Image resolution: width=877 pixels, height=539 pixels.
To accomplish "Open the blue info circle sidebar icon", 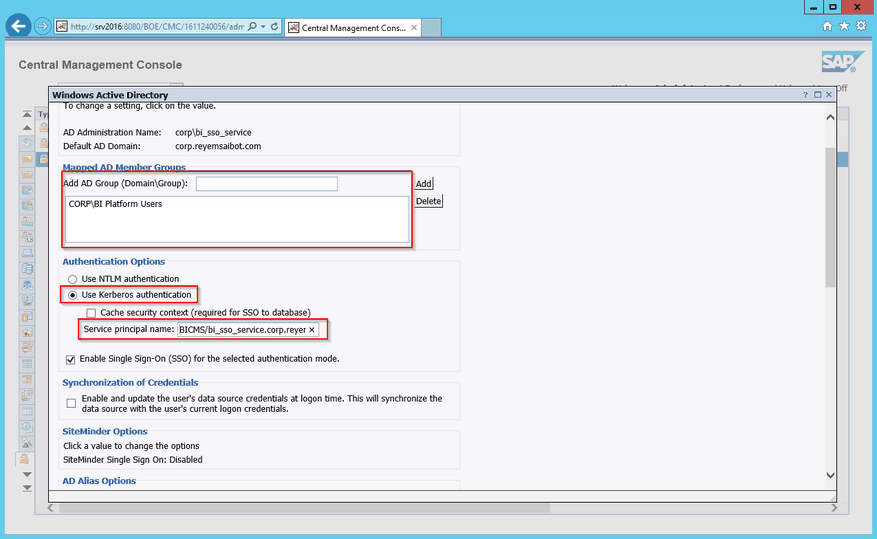I will [26, 427].
